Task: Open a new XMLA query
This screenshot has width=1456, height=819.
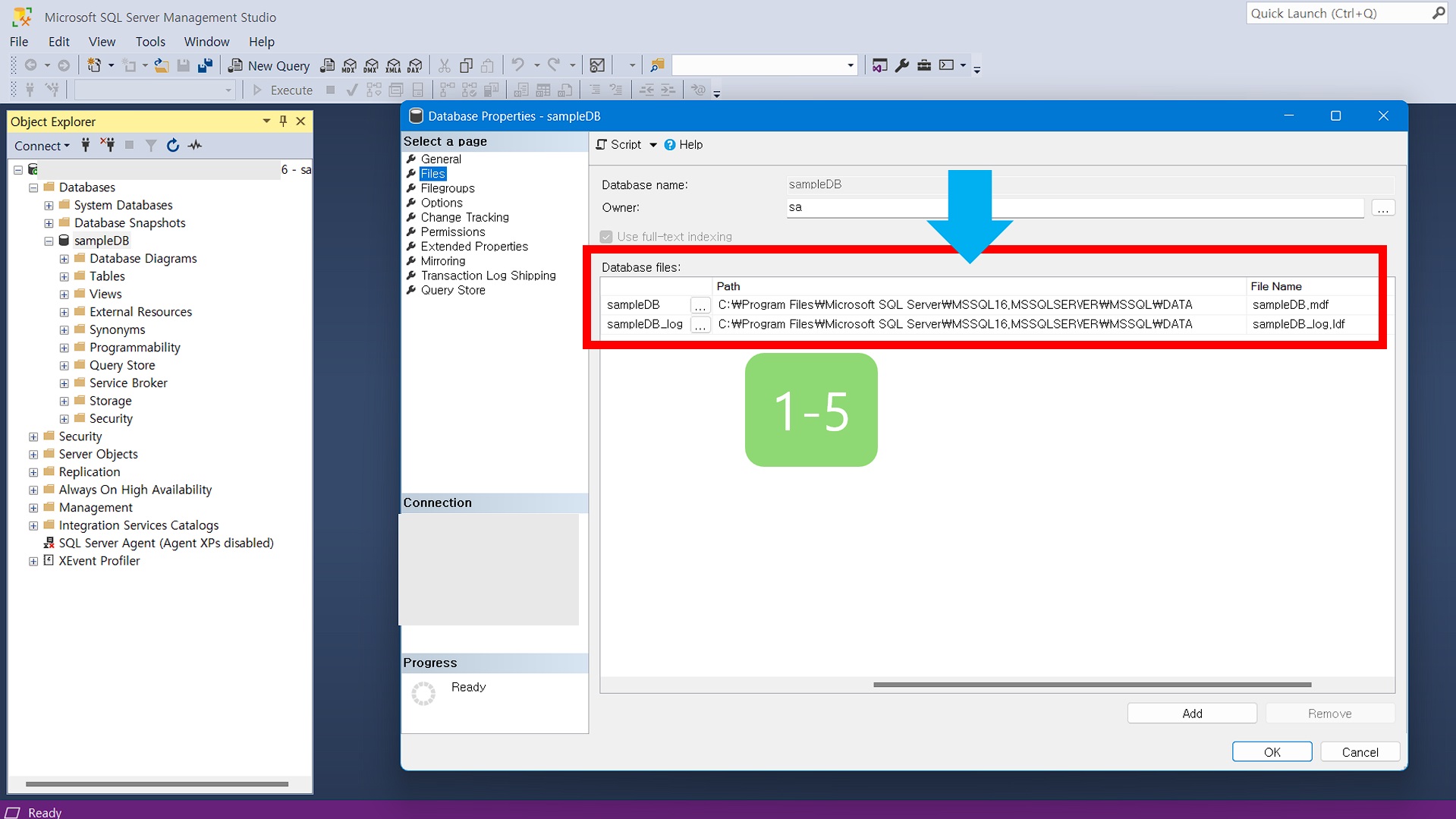Action: click(x=393, y=65)
